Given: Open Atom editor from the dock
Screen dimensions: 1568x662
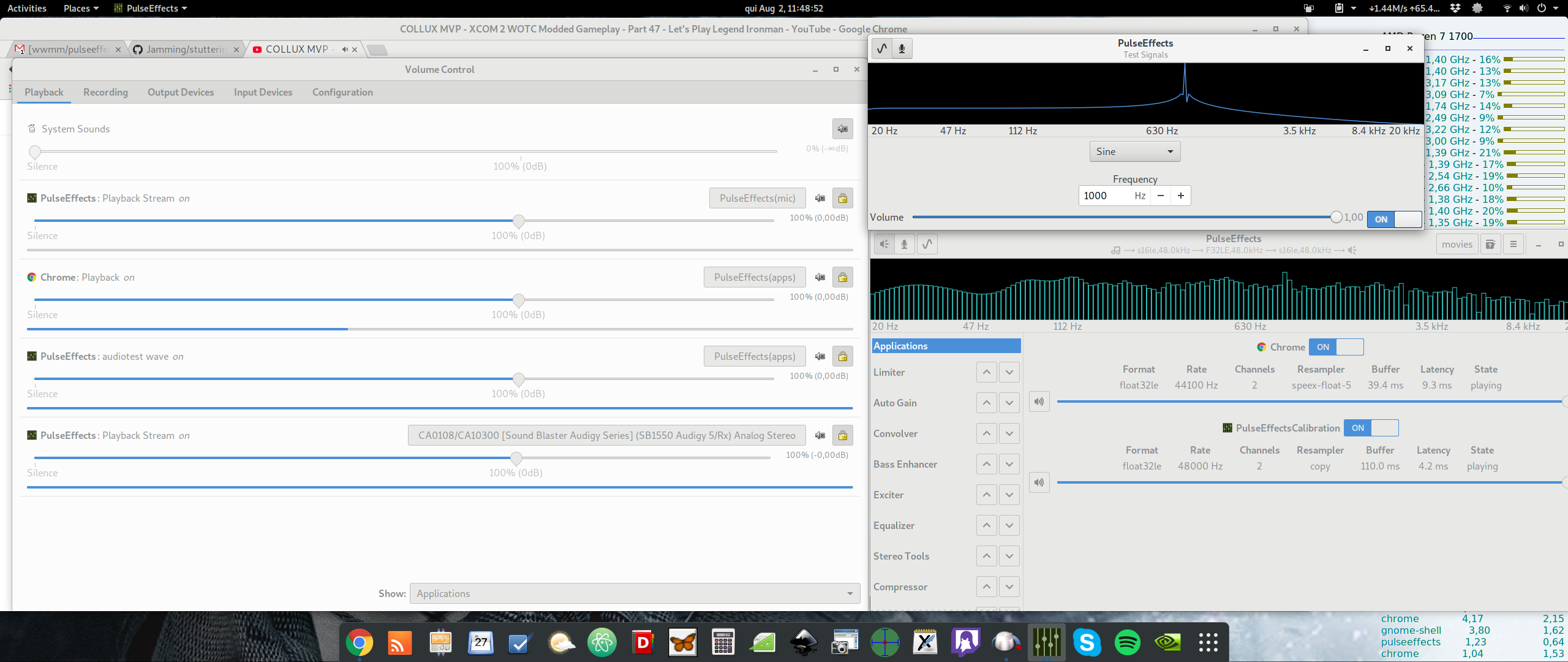Looking at the screenshot, I should pyautogui.click(x=601, y=642).
